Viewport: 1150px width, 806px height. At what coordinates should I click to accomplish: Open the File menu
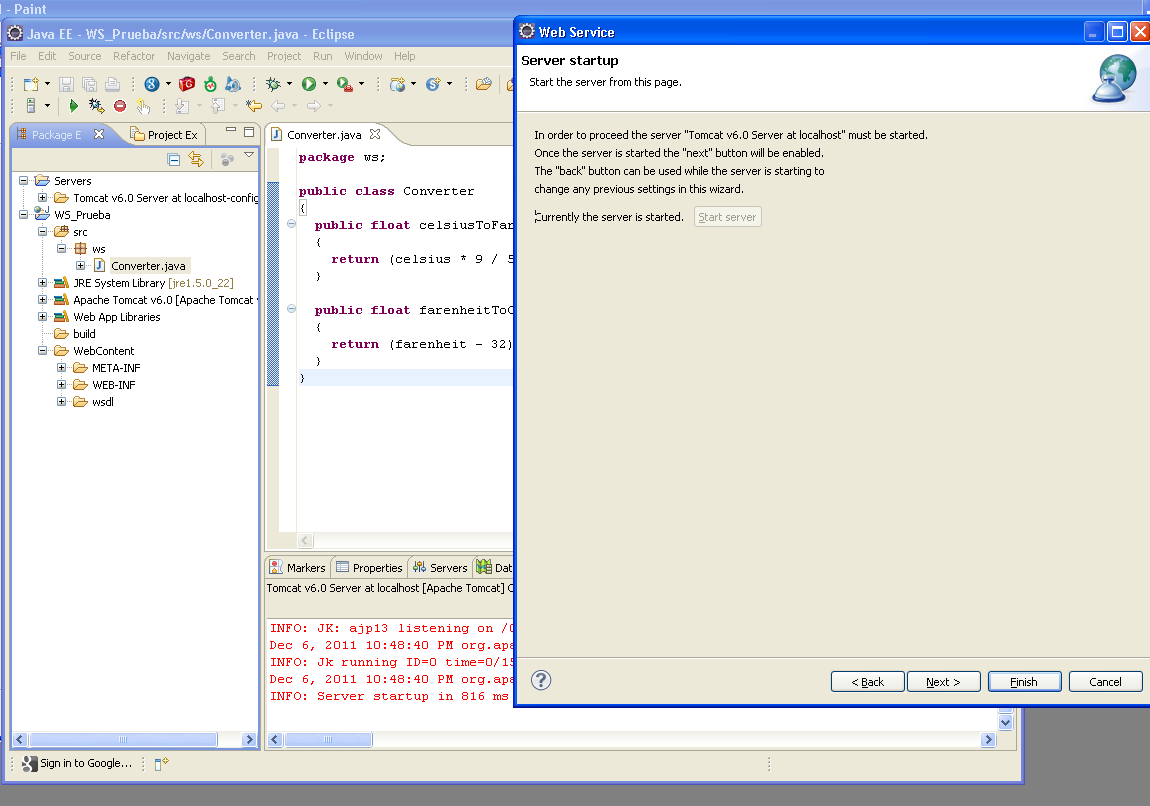pyautogui.click(x=18, y=56)
